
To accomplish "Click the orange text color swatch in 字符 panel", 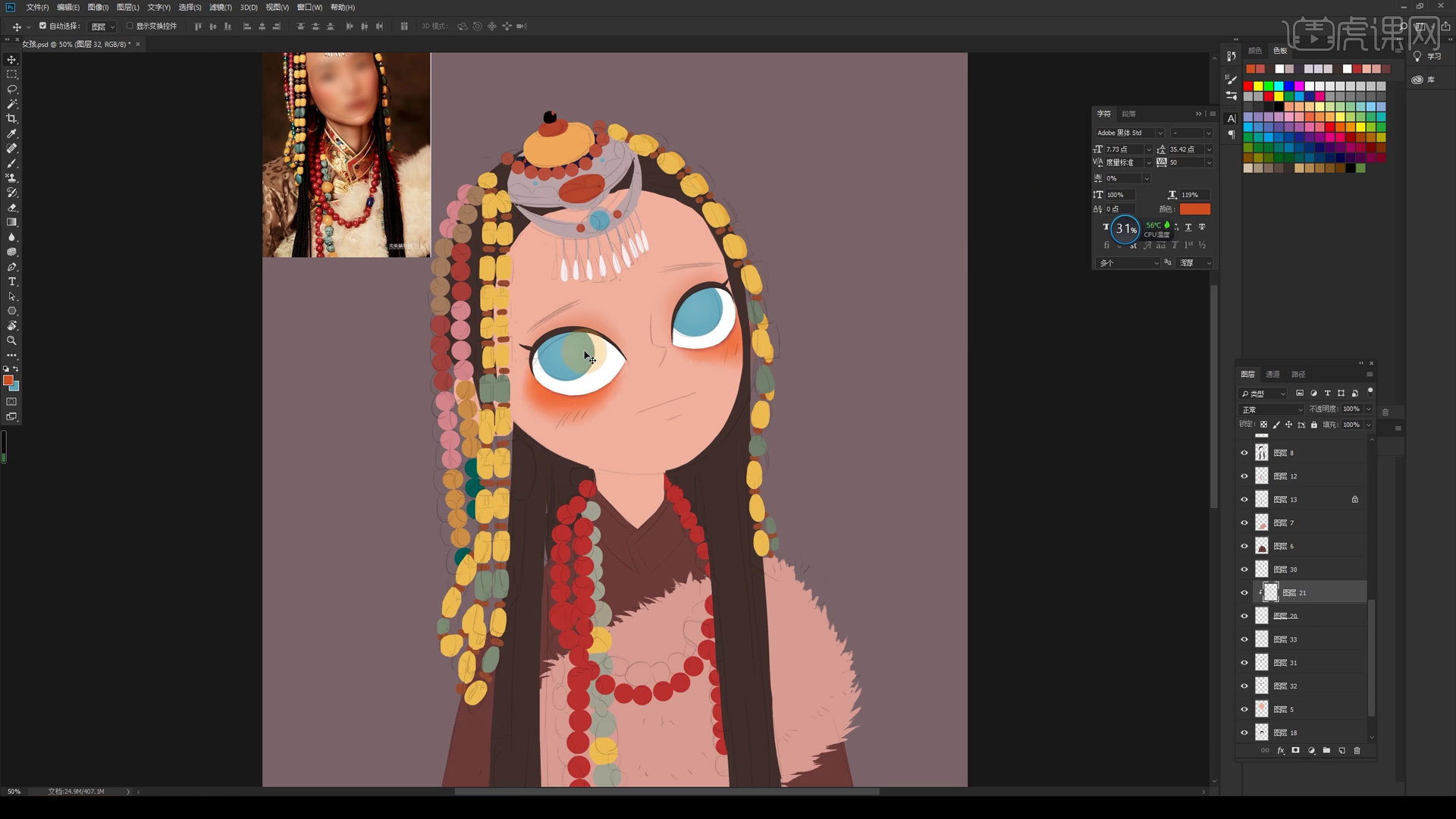I will pos(1194,209).
